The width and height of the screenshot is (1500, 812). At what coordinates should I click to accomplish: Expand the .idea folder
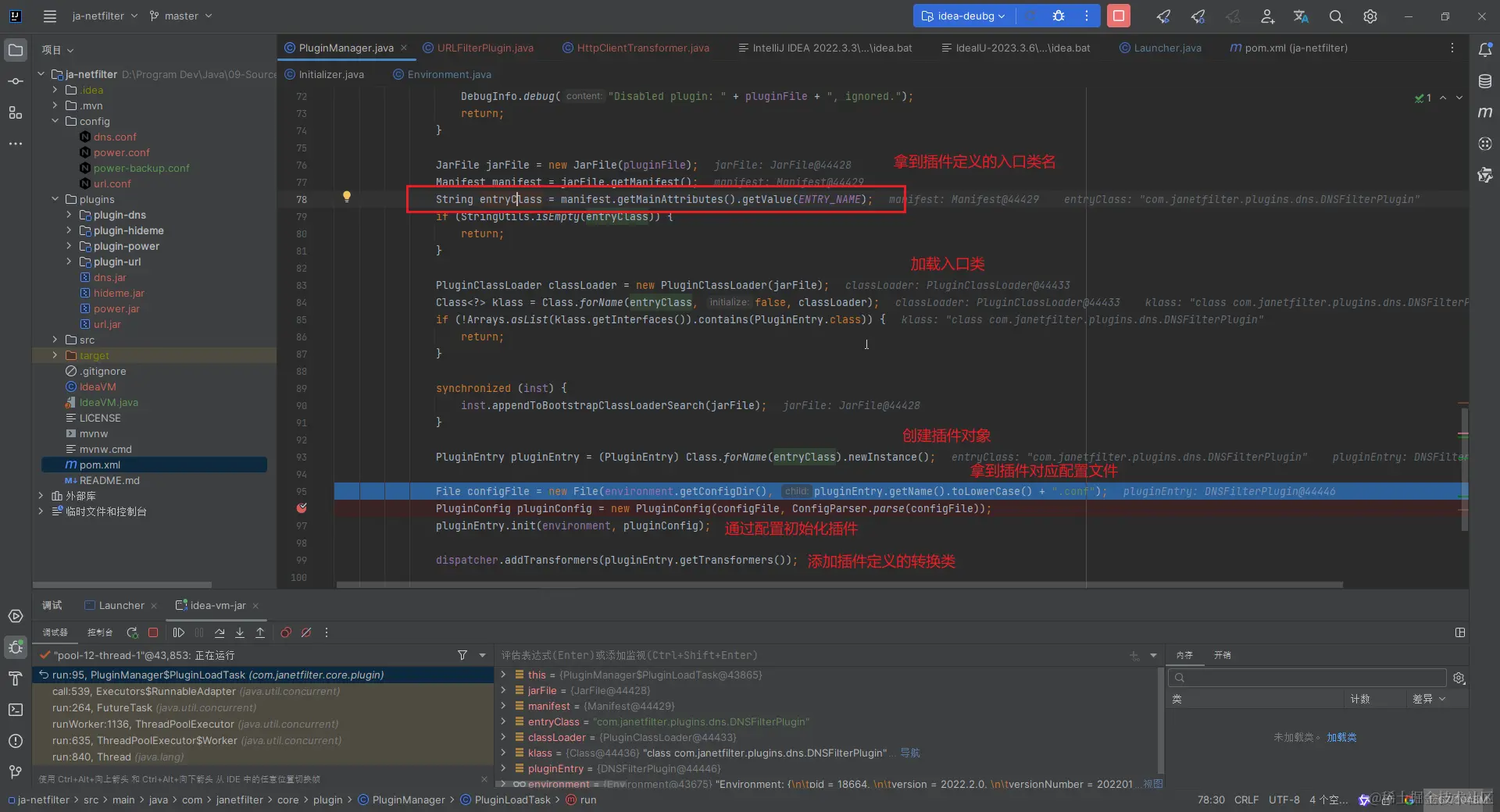(x=55, y=90)
